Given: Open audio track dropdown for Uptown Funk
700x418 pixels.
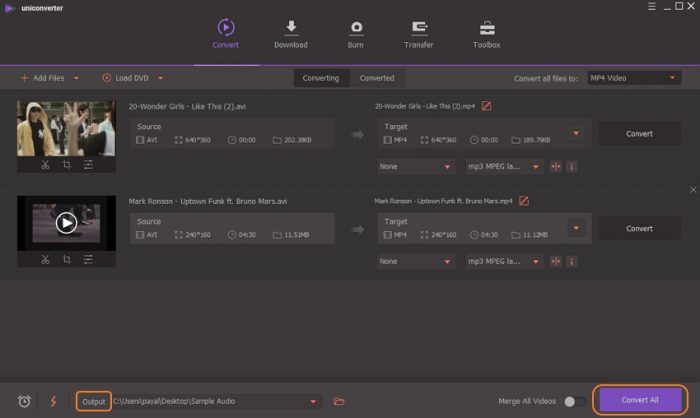Looking at the screenshot, I should point(504,261).
